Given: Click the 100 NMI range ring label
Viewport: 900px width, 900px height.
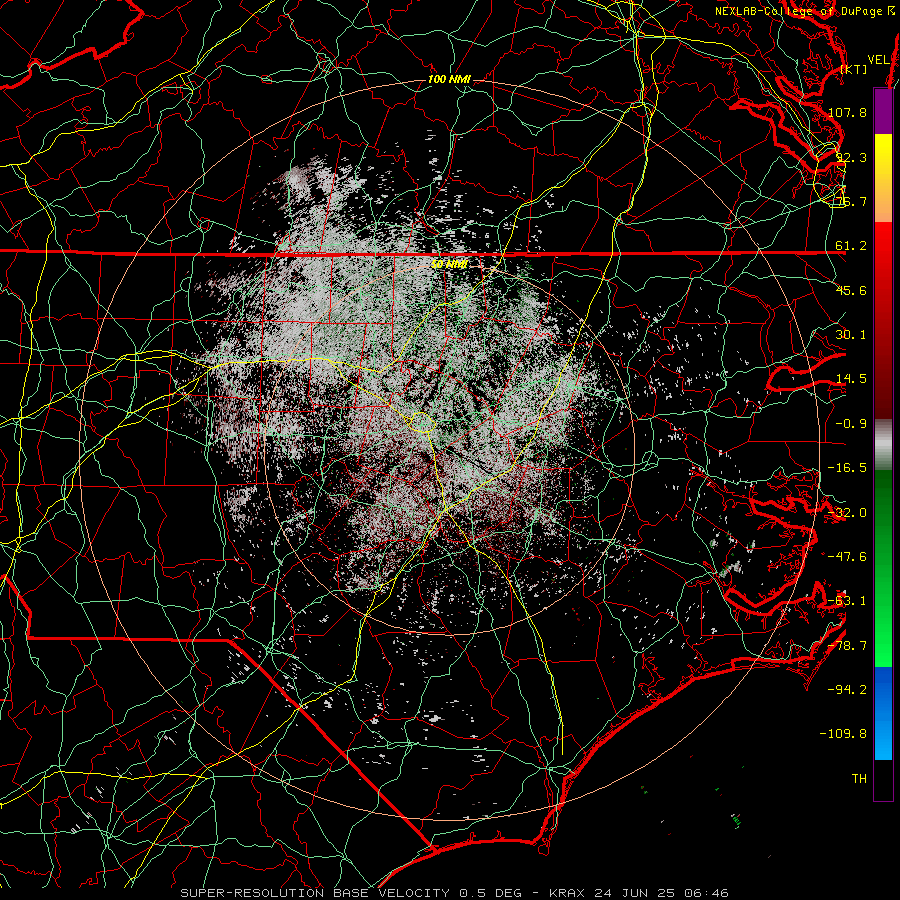Looking at the screenshot, I should [449, 79].
